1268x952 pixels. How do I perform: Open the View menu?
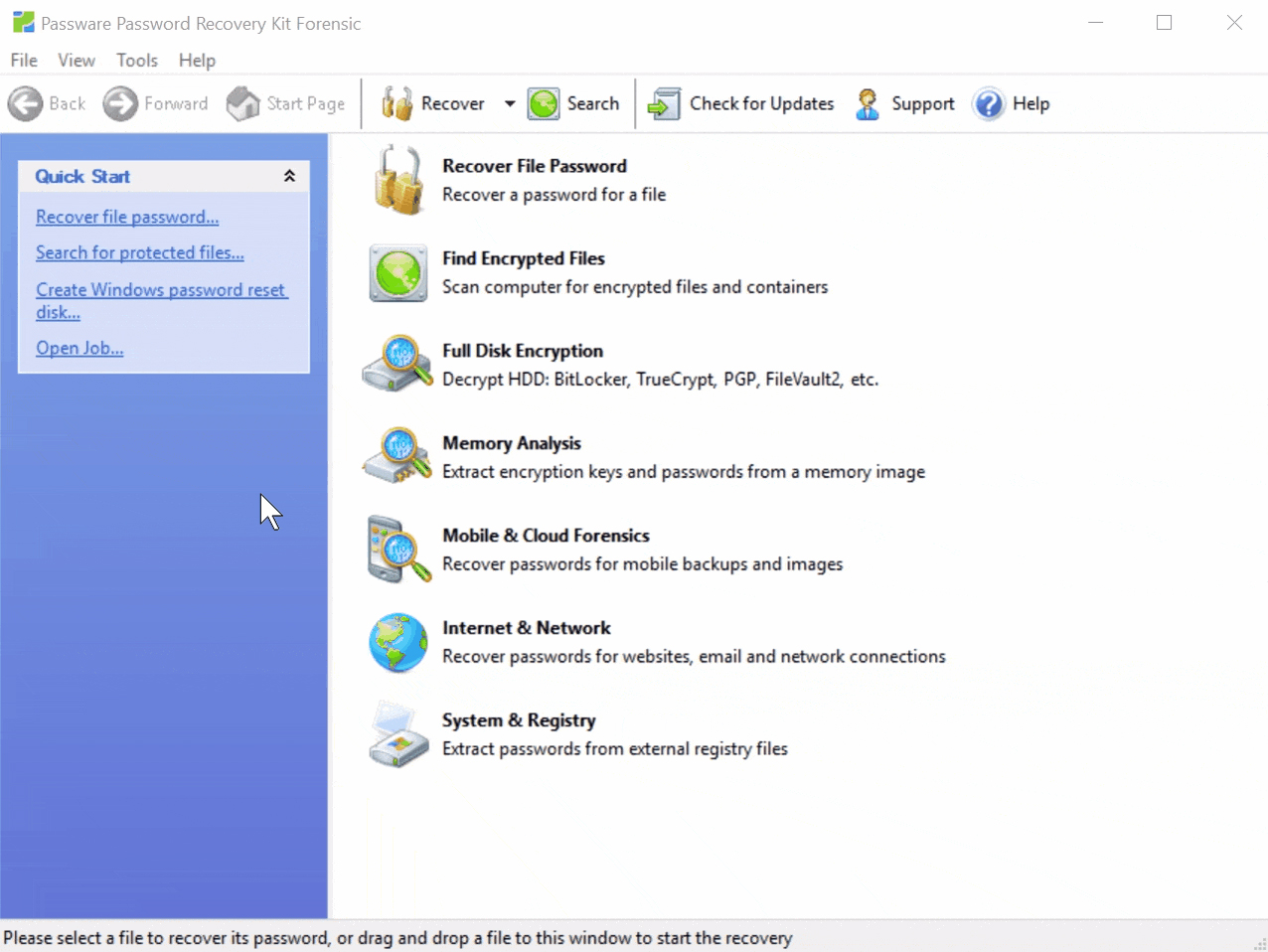(77, 61)
